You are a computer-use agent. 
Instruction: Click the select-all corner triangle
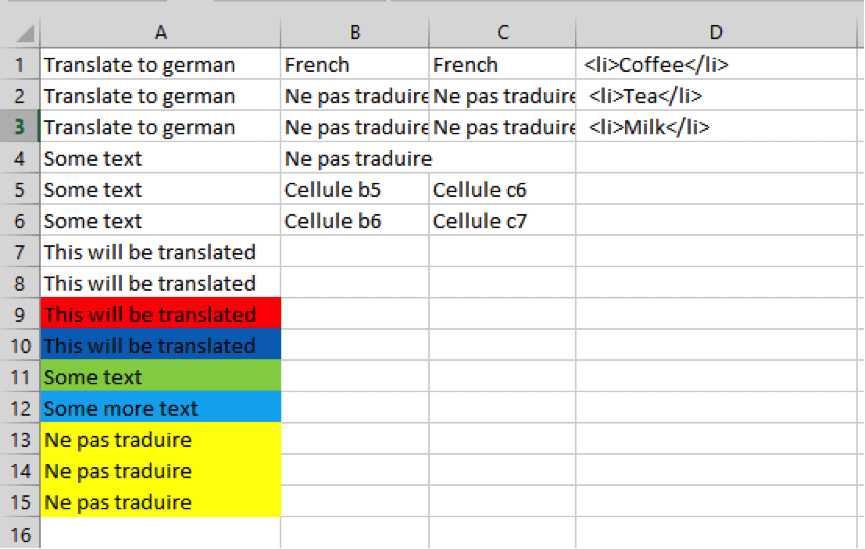click(x=25, y=34)
